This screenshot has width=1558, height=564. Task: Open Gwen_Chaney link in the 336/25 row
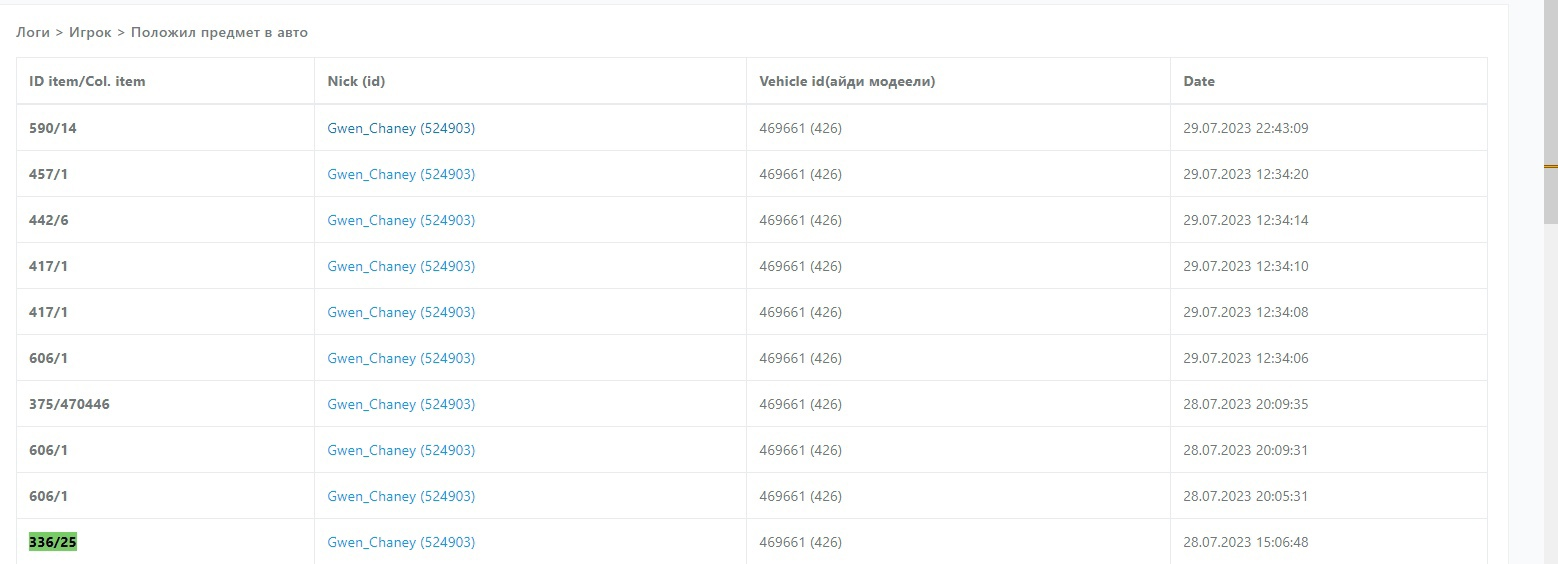point(401,542)
